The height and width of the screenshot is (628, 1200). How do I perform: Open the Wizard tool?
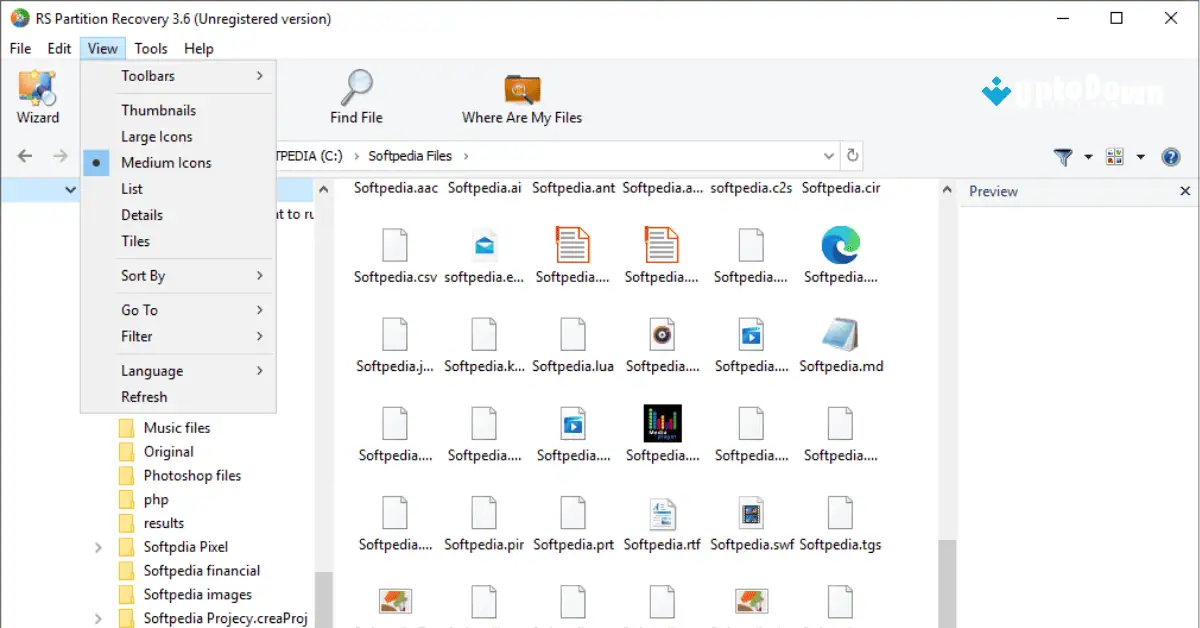pos(38,95)
